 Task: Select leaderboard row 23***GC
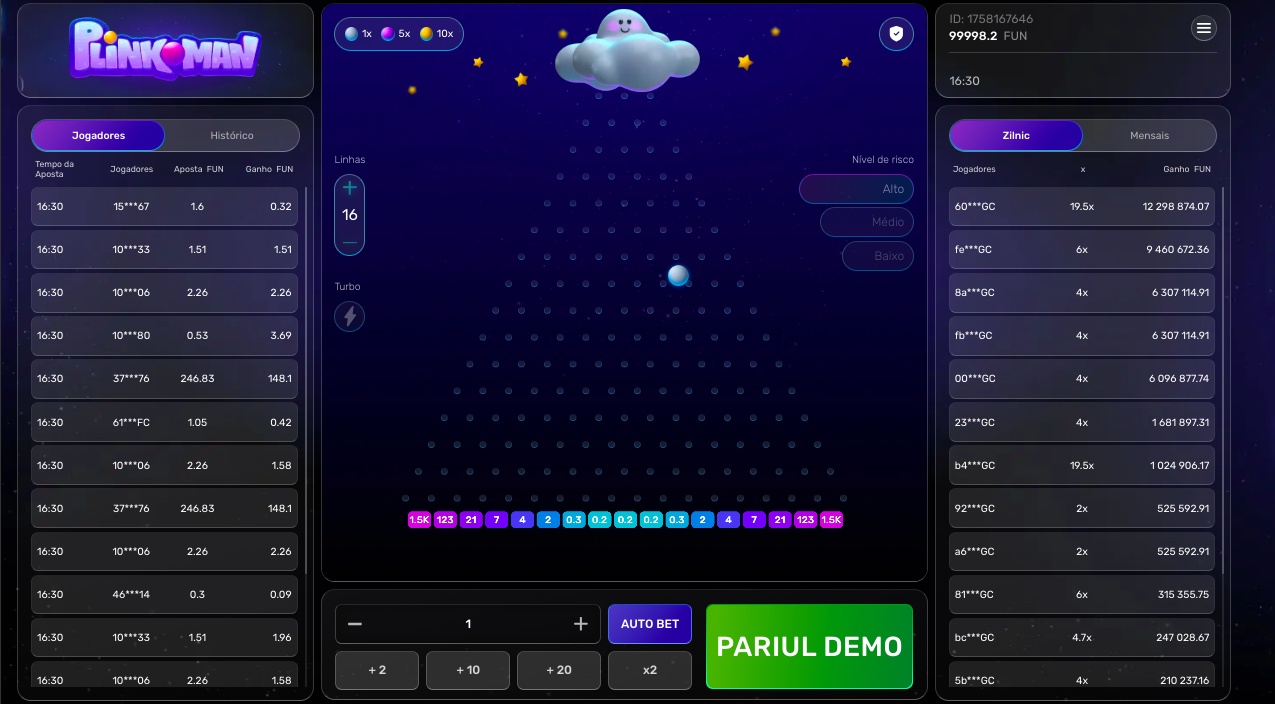[1082, 422]
